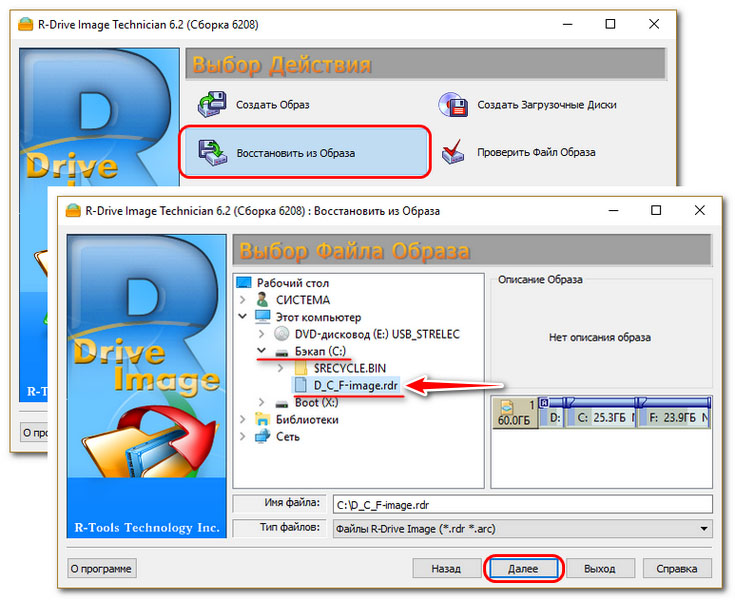Image resolution: width=735 pixels, height=600 pixels.
Task: Expand the DVD-дисковод (E:) node
Action: click(x=262, y=334)
